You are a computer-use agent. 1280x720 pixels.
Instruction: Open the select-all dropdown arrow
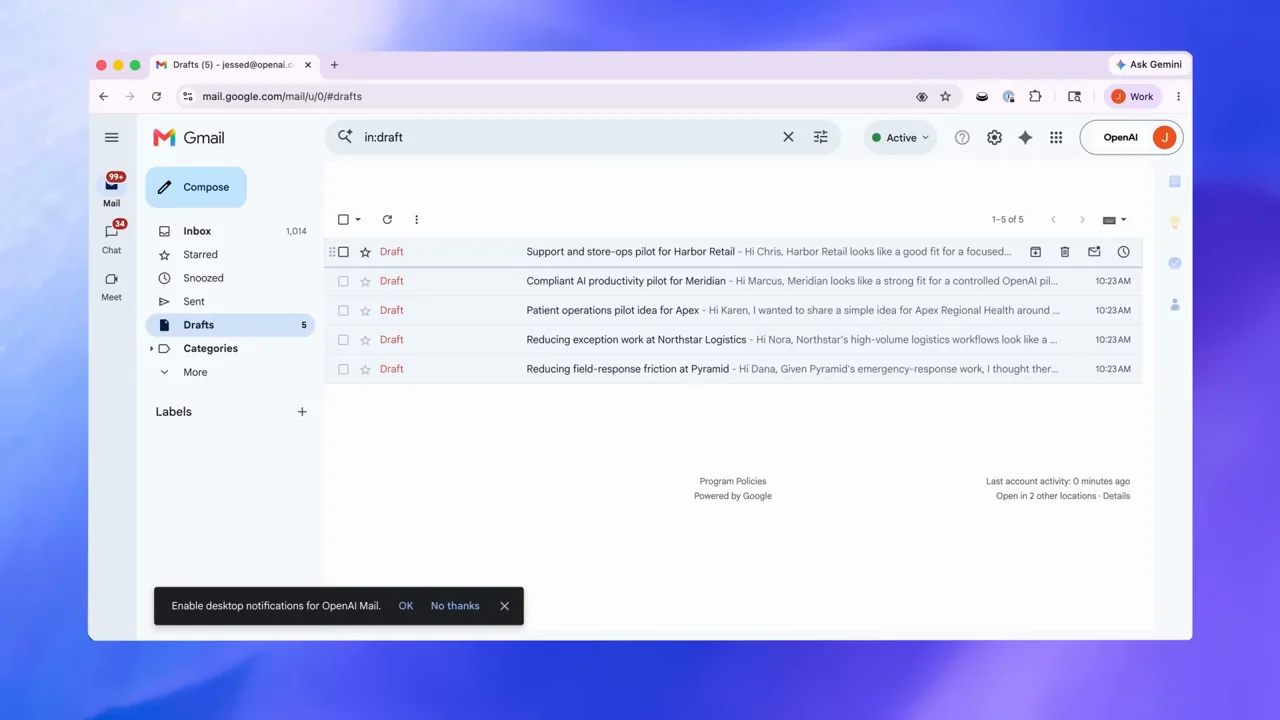tap(358, 220)
